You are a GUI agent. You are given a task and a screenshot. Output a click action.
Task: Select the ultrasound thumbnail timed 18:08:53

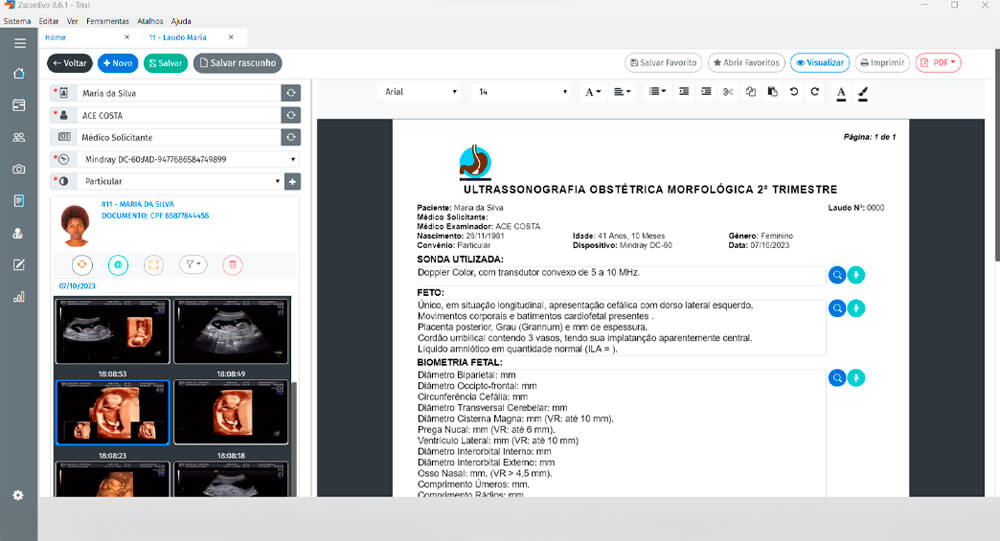(x=113, y=332)
